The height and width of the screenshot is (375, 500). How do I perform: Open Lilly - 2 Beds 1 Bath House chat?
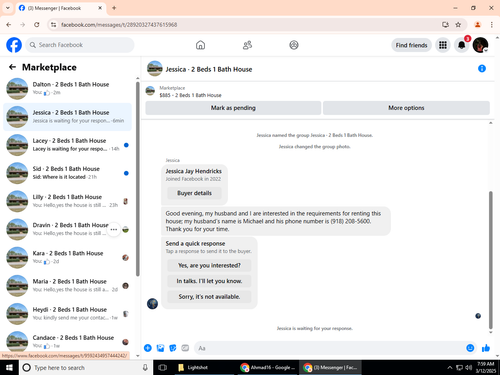(67, 201)
